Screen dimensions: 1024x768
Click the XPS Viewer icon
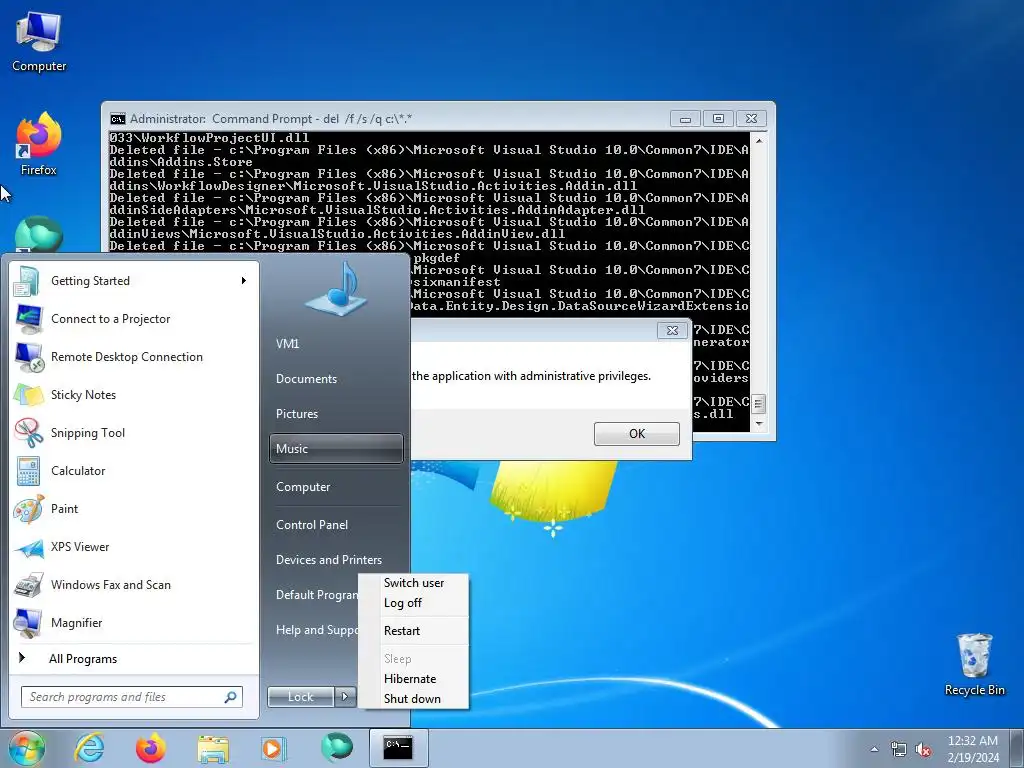(28, 547)
